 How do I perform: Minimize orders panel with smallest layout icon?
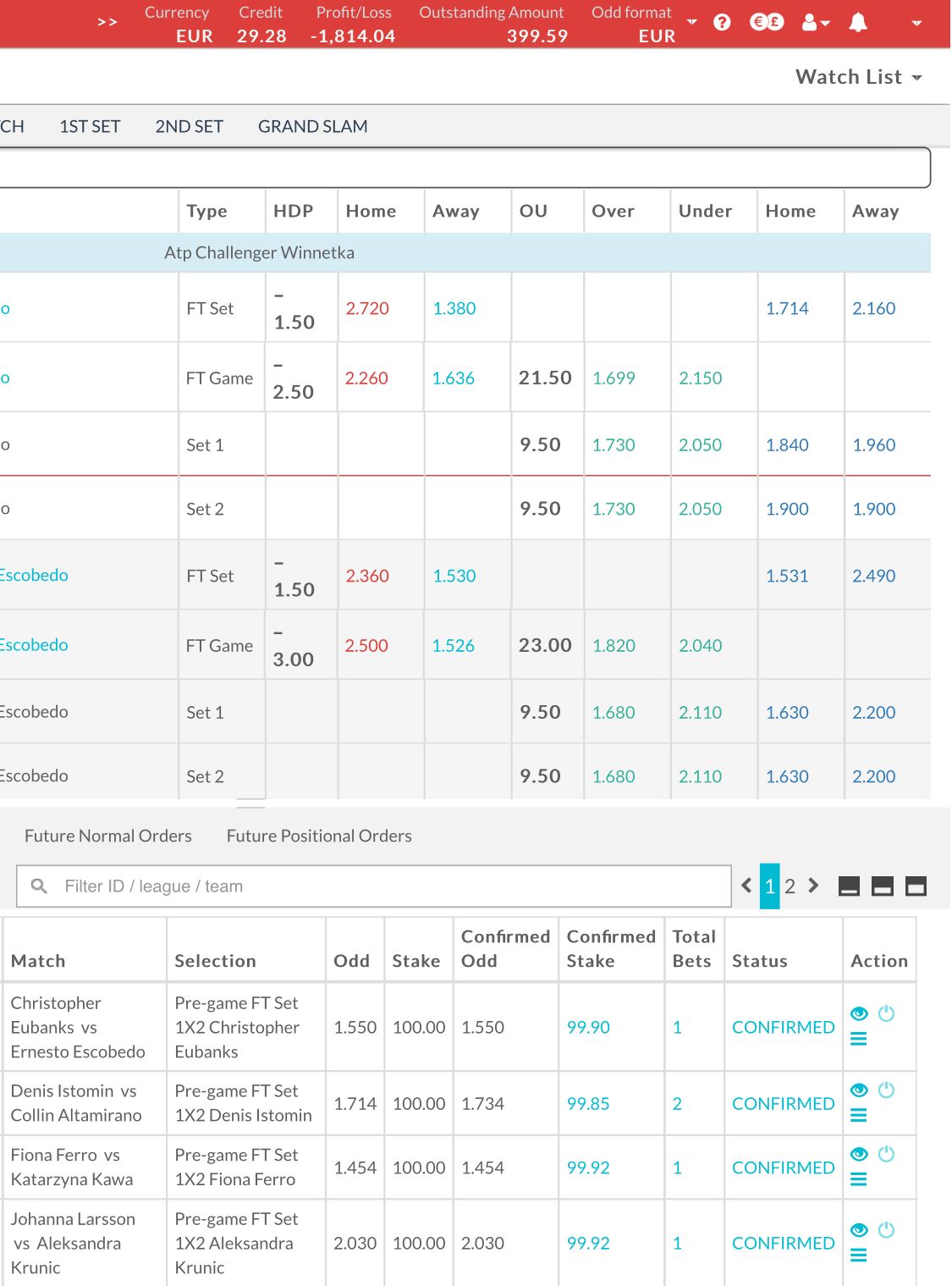849,886
